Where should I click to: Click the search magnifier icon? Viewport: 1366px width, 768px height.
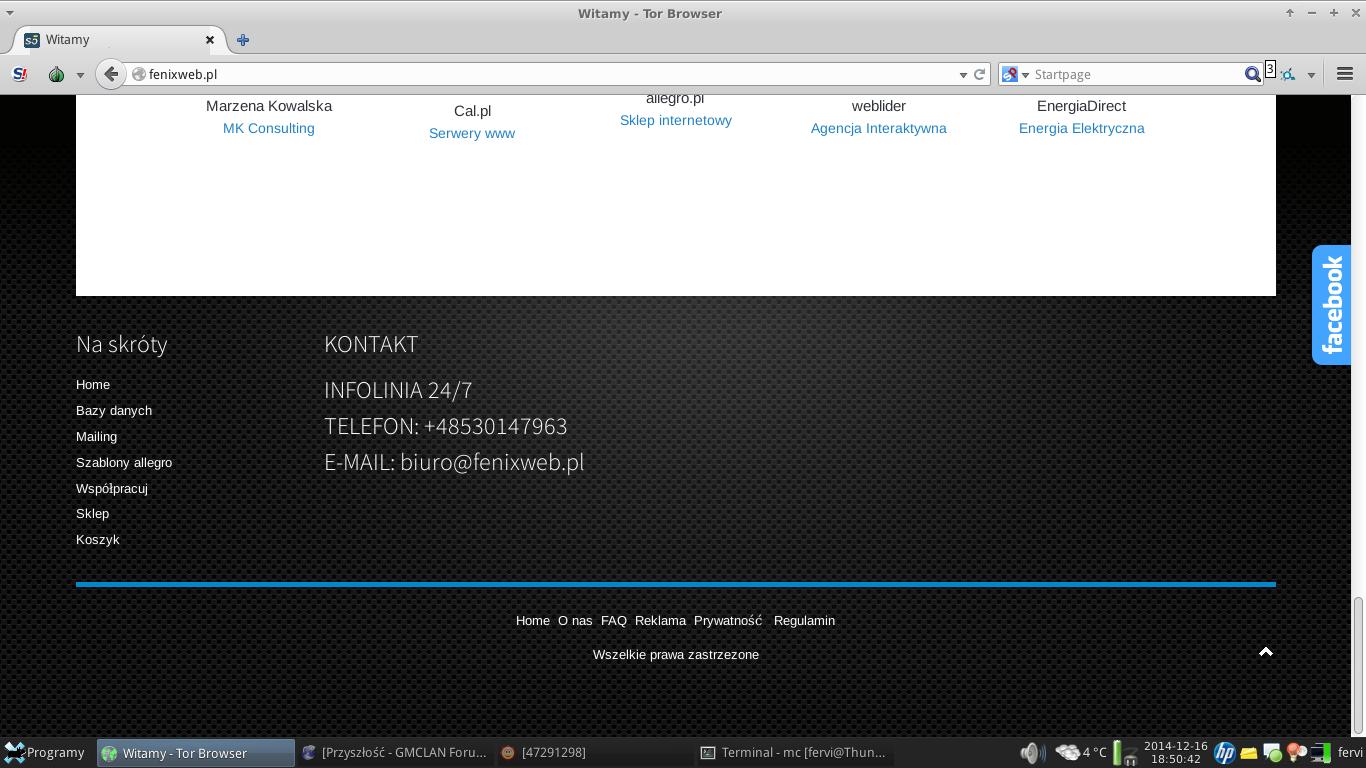click(x=1252, y=74)
